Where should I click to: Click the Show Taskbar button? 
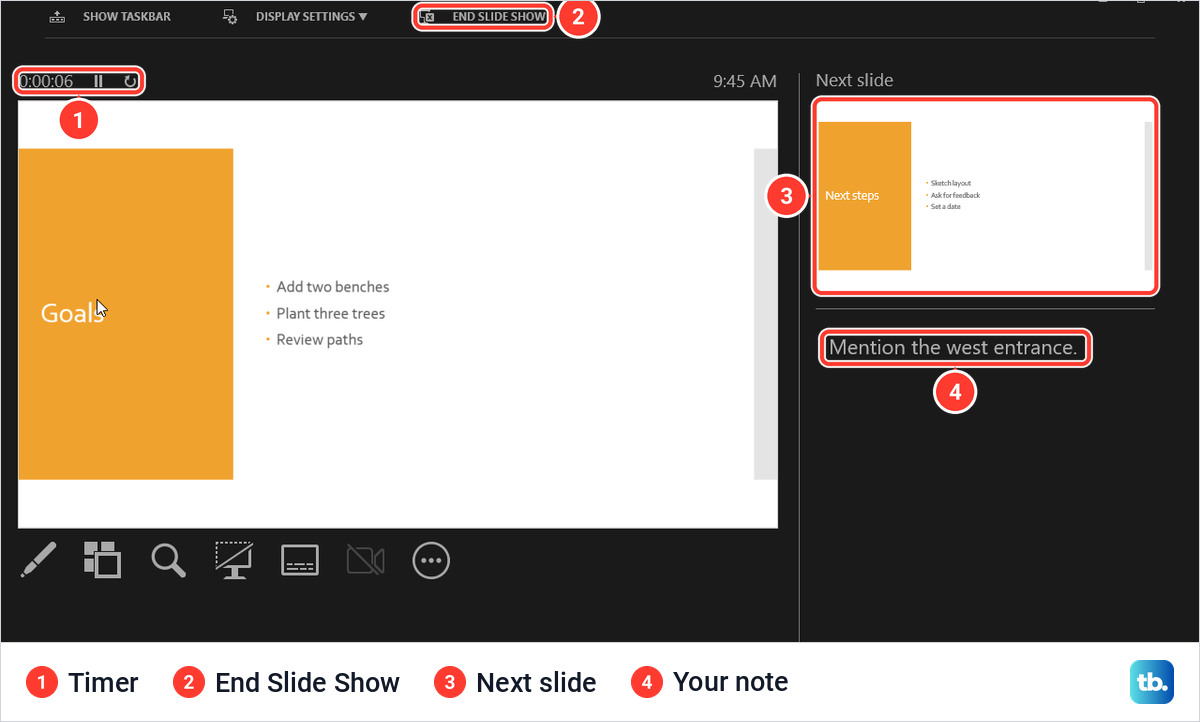(x=110, y=17)
